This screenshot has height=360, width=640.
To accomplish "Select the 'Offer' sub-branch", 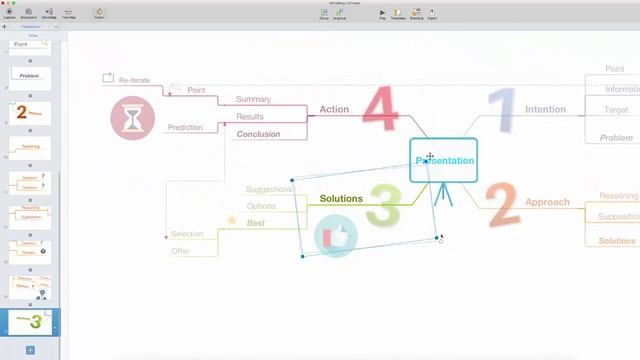I will coord(180,251).
